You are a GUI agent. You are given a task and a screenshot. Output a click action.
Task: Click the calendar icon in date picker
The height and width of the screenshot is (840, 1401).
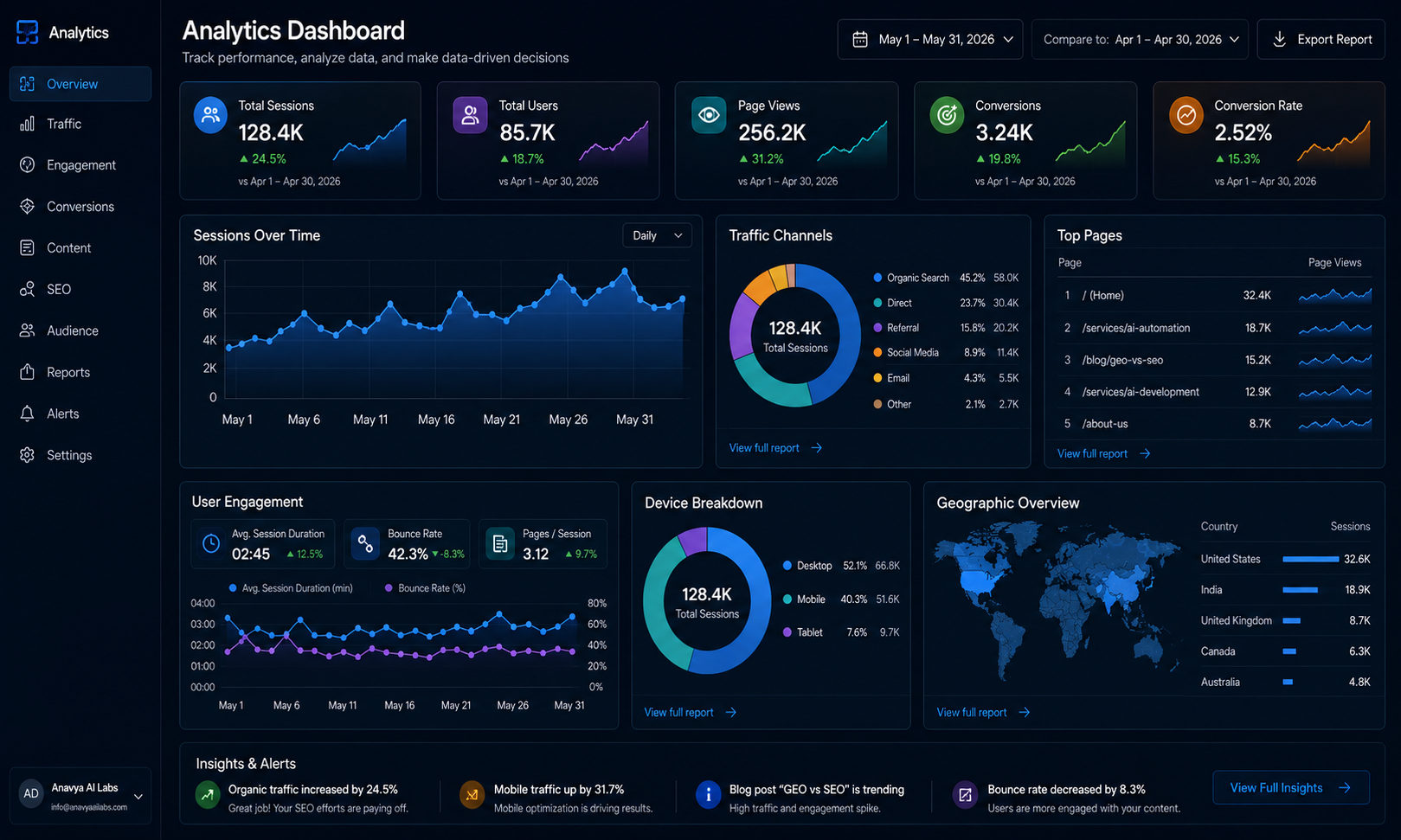coord(860,40)
